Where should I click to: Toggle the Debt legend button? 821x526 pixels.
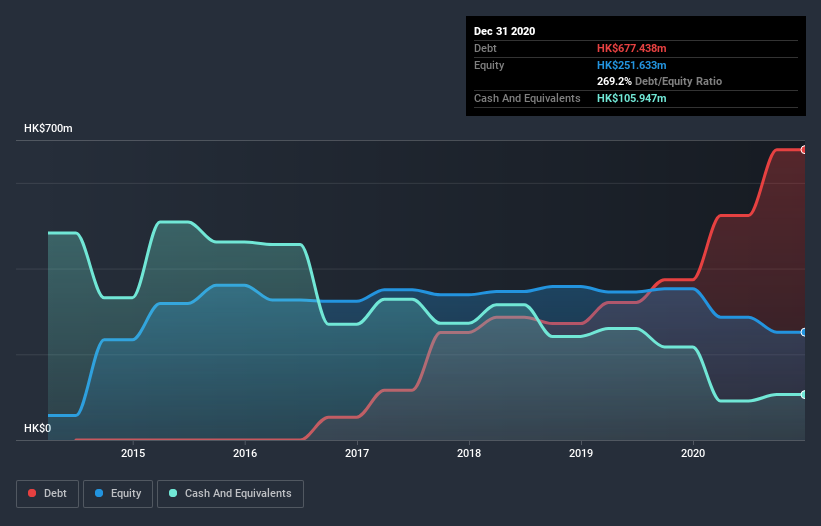click(48, 494)
